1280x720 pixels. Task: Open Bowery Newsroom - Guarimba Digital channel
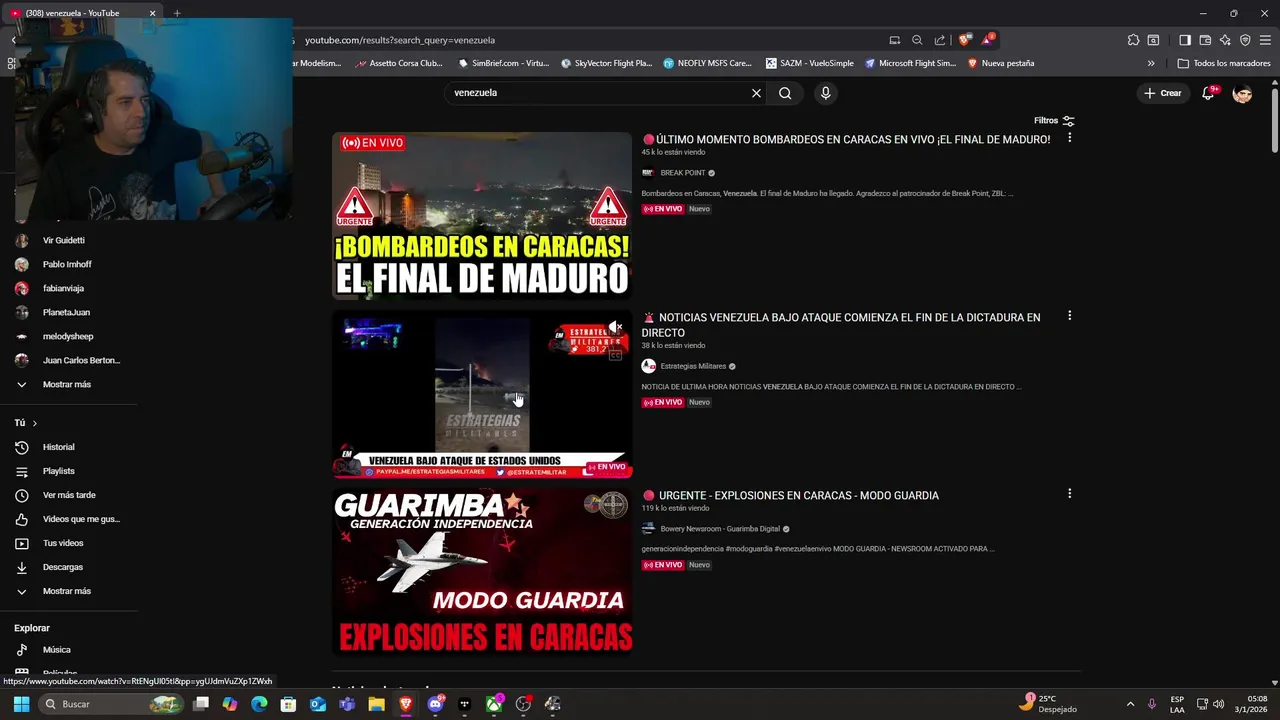click(720, 529)
